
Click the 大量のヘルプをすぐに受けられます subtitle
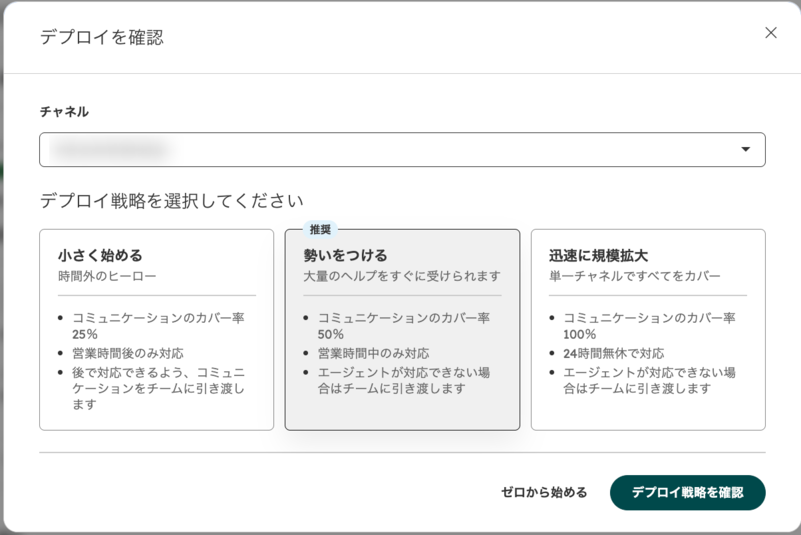[x=402, y=276]
